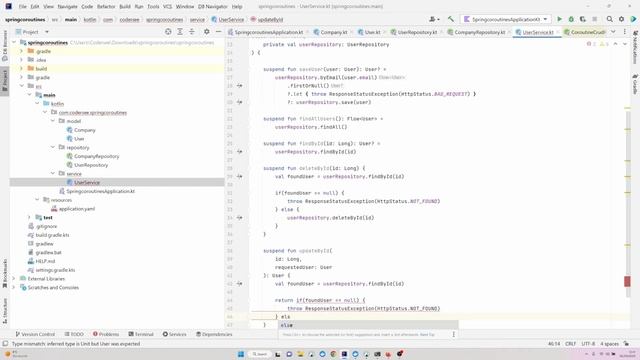Image resolution: width=640 pixels, height=360 pixels.
Task: Expand the build folder in the project tree
Action: [22, 69]
